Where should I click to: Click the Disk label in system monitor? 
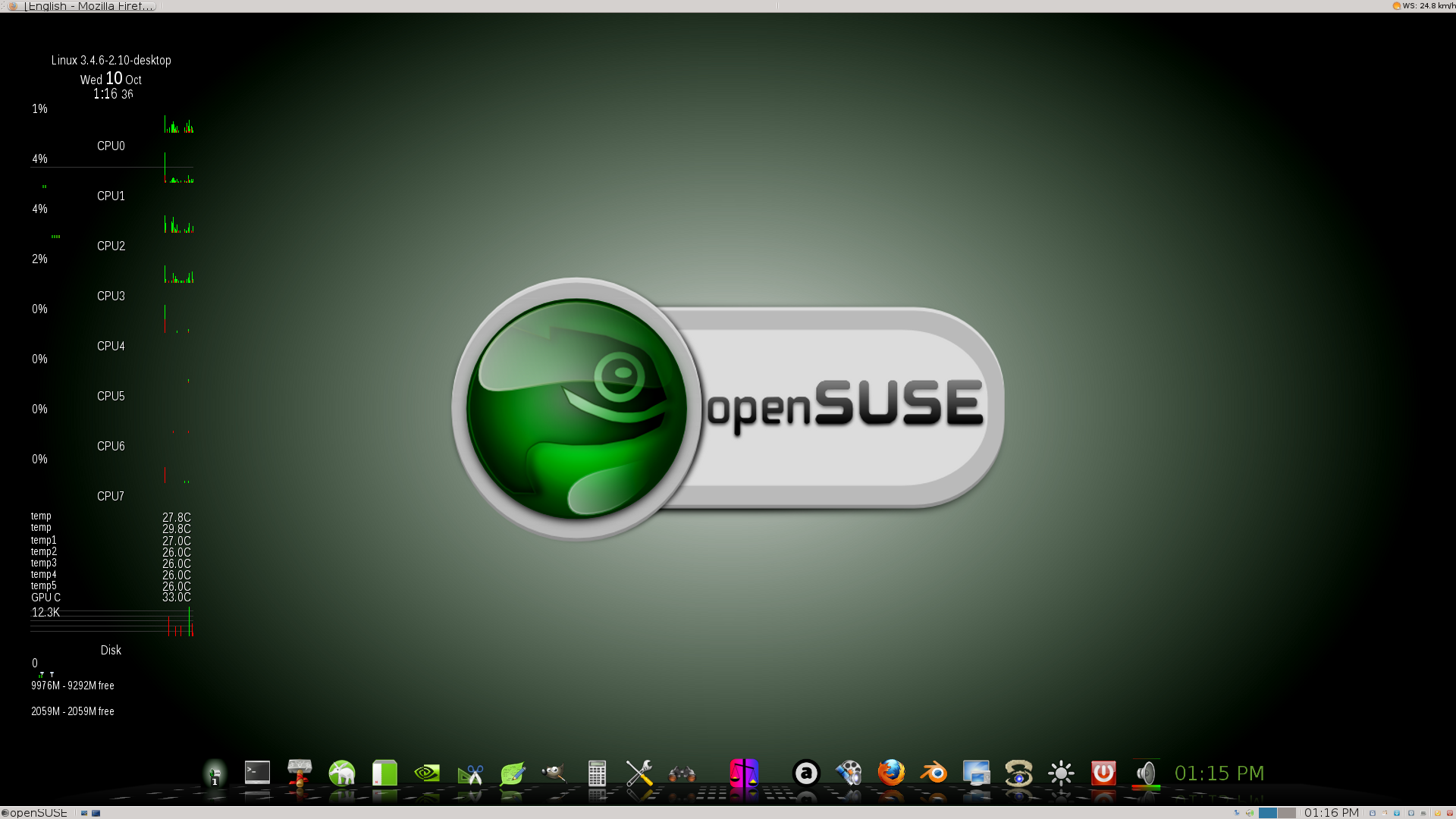111,650
